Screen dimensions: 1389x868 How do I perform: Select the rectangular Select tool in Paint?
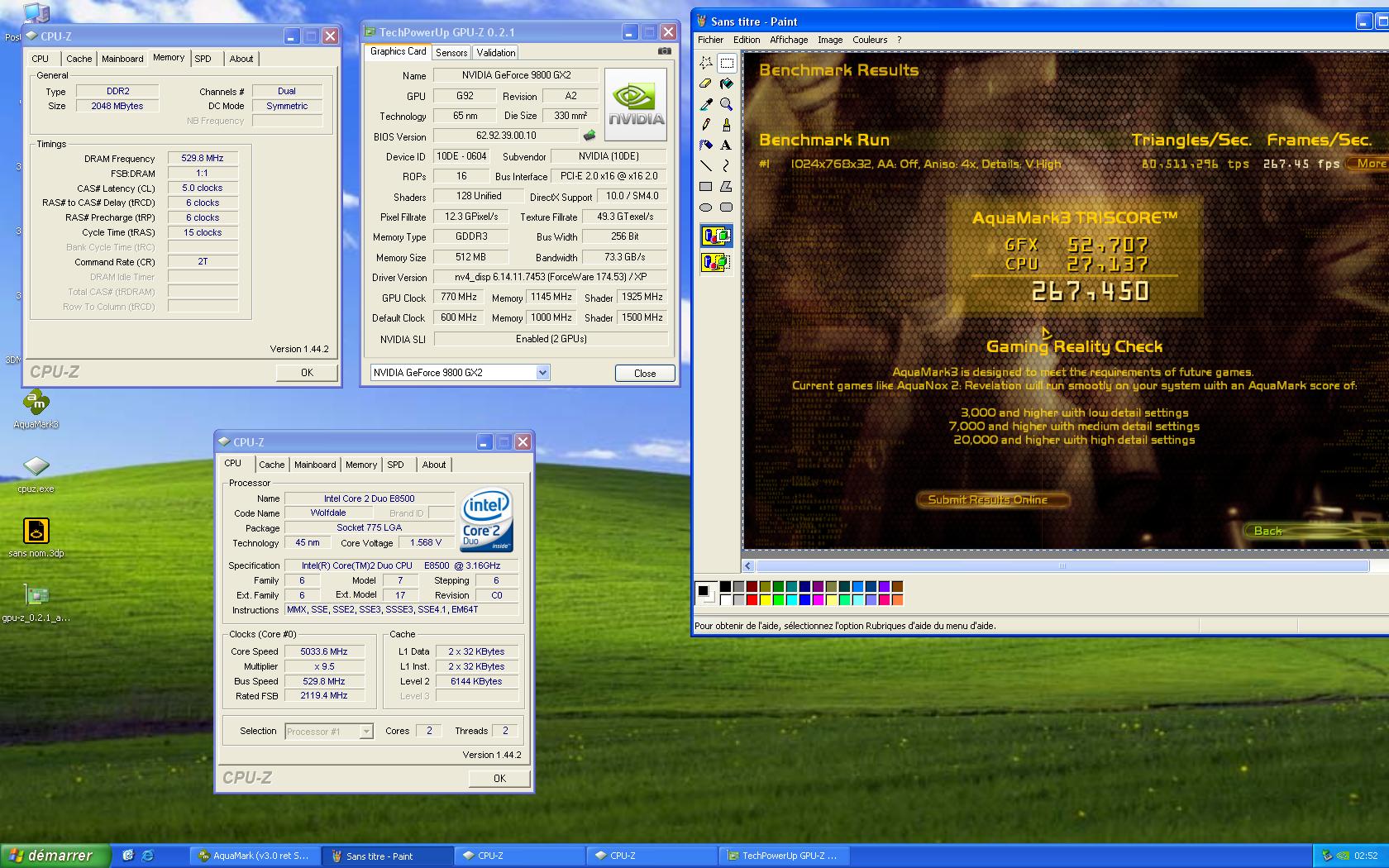coord(727,63)
